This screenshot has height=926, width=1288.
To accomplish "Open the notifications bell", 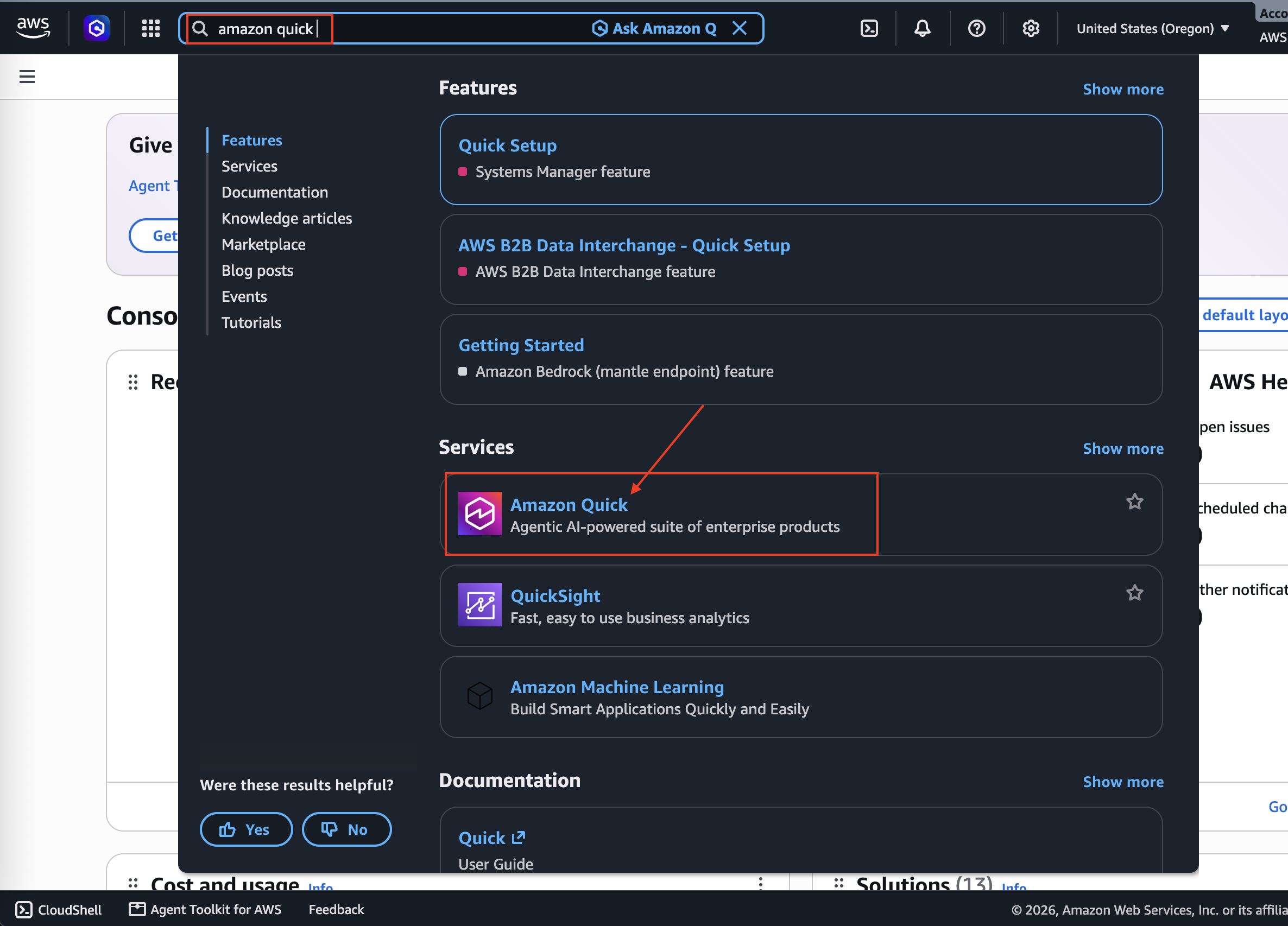I will point(922,28).
